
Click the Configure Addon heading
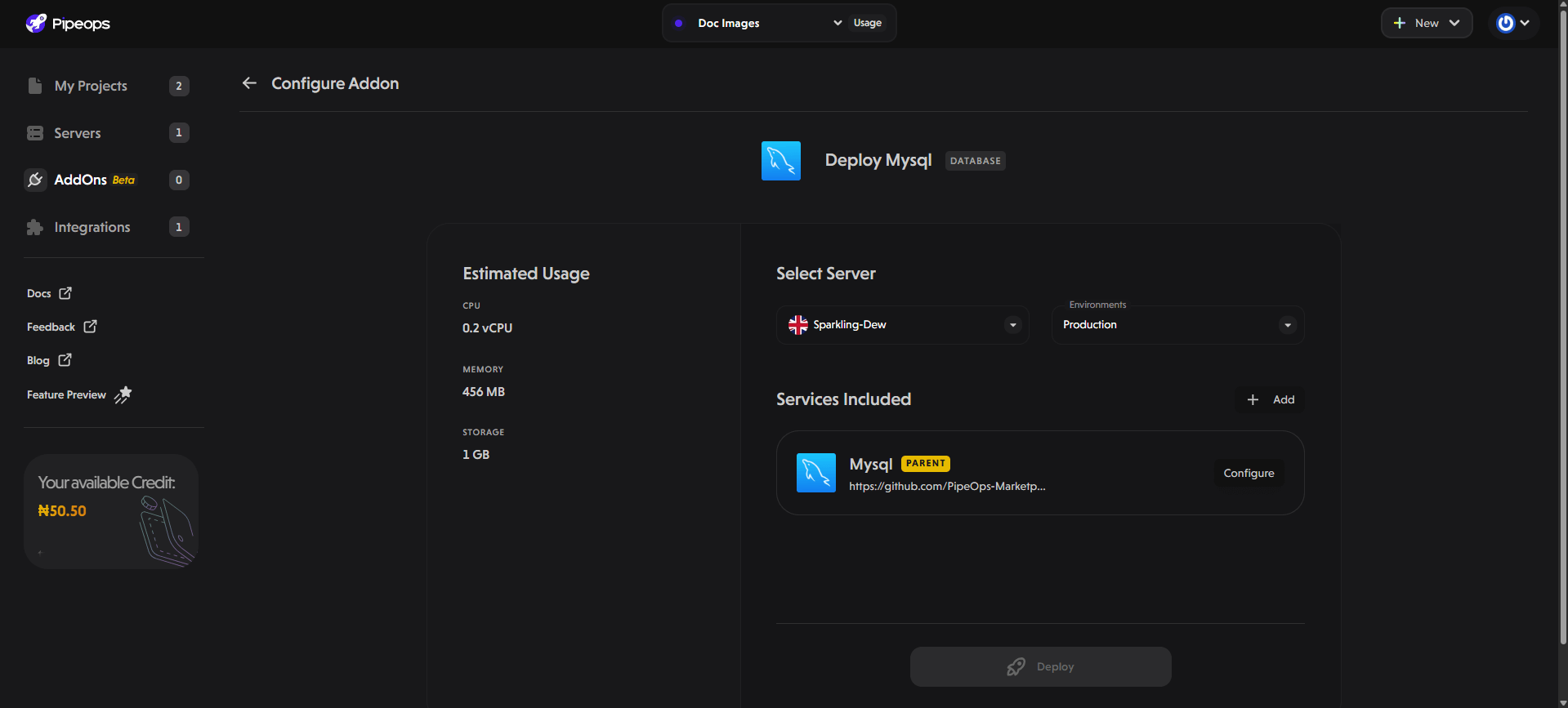click(x=335, y=83)
